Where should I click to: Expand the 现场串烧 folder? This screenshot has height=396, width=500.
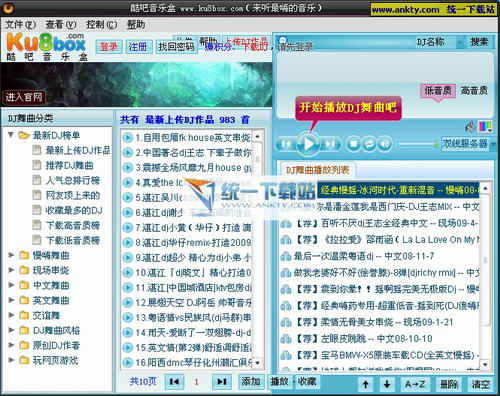tap(11, 270)
